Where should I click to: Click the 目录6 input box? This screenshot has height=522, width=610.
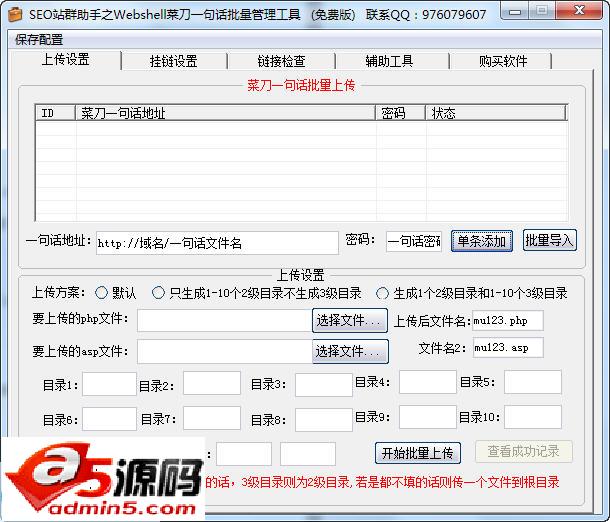[x=109, y=419]
